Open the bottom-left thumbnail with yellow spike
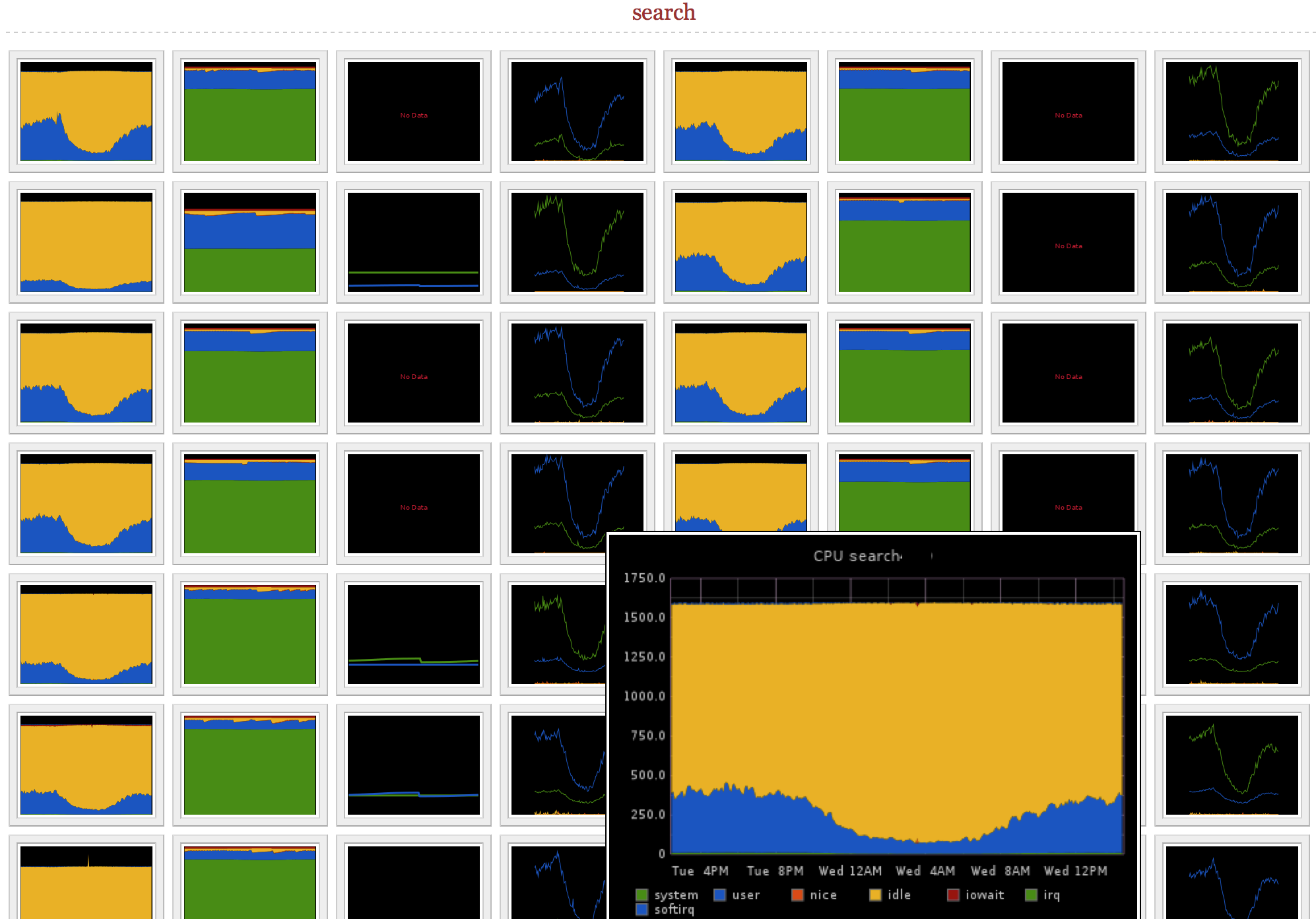The image size is (1316, 919). [86, 883]
